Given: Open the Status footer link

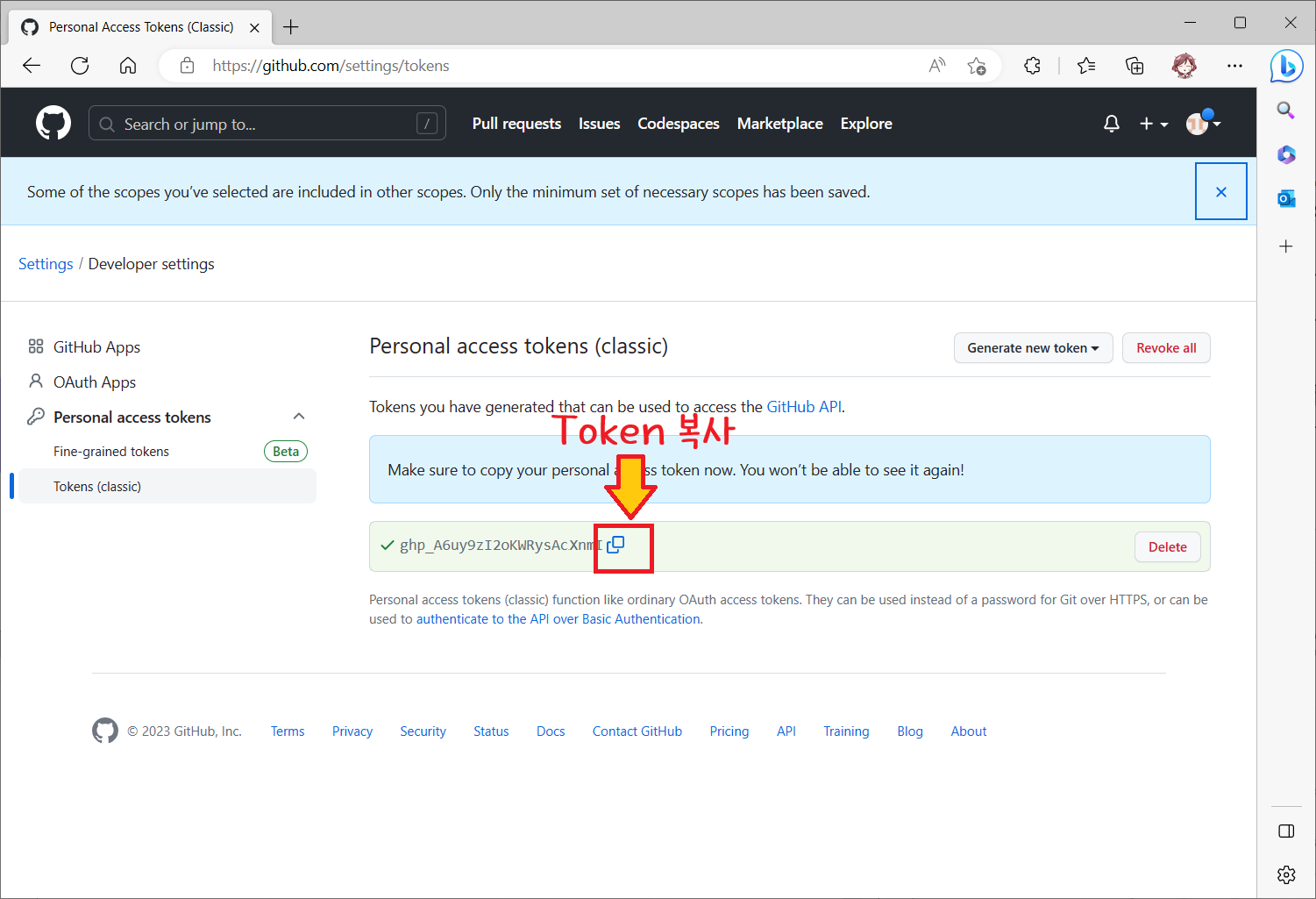Looking at the screenshot, I should pos(491,731).
